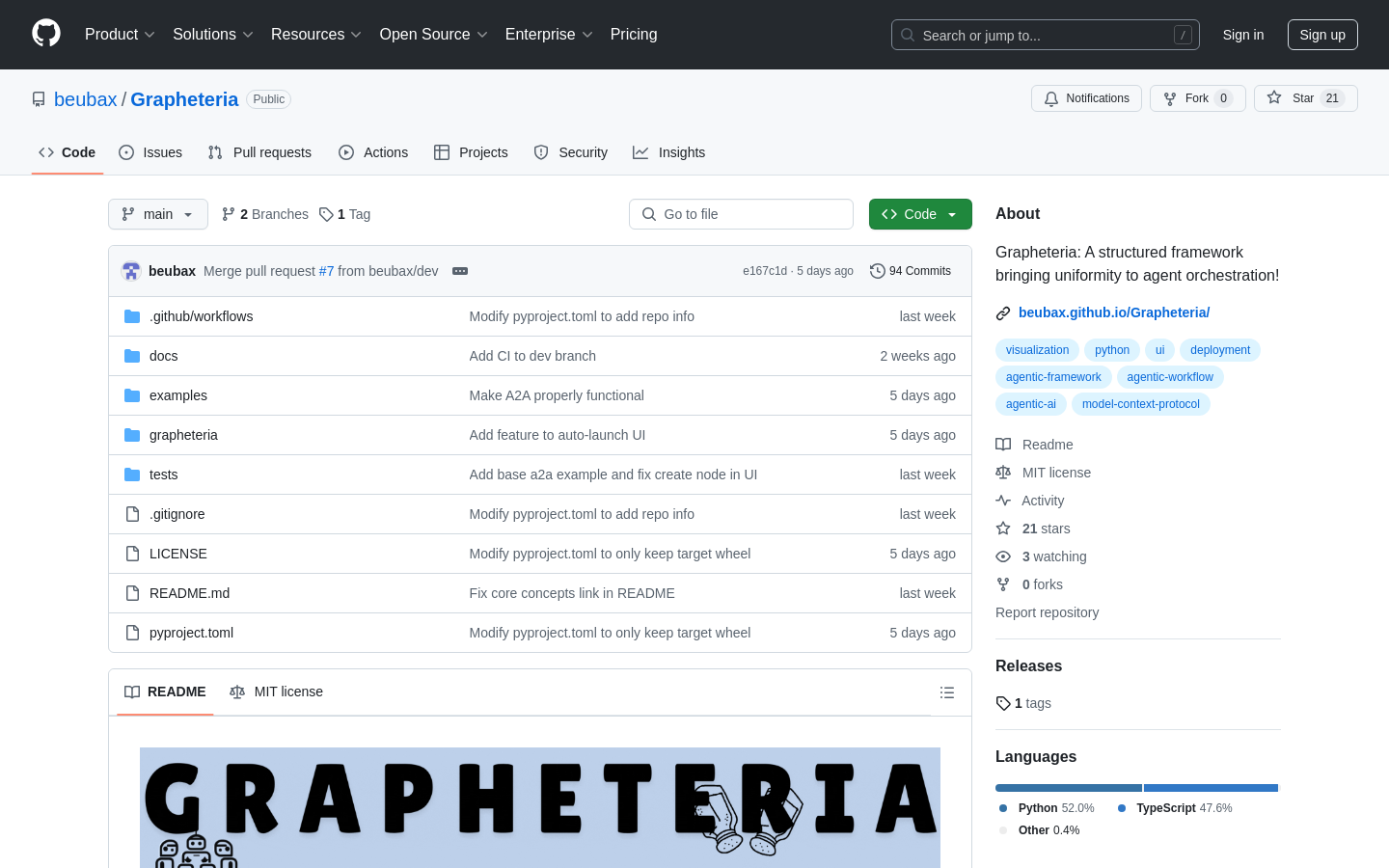Image resolution: width=1389 pixels, height=868 pixels.
Task: Expand the commit message ellipsis button
Action: [x=460, y=271]
